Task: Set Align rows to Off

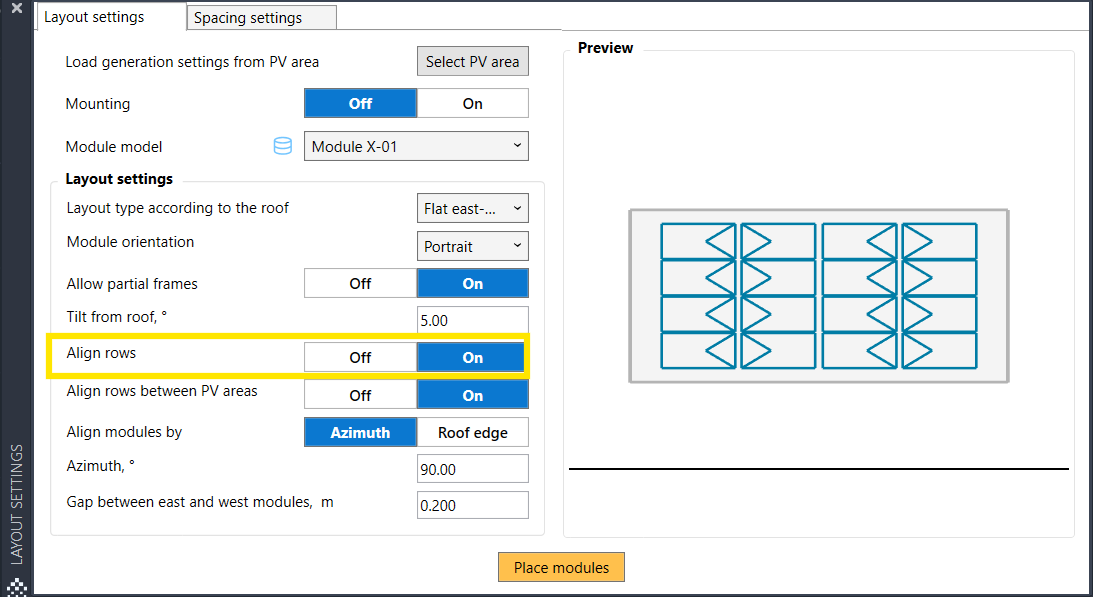Action: tap(360, 357)
